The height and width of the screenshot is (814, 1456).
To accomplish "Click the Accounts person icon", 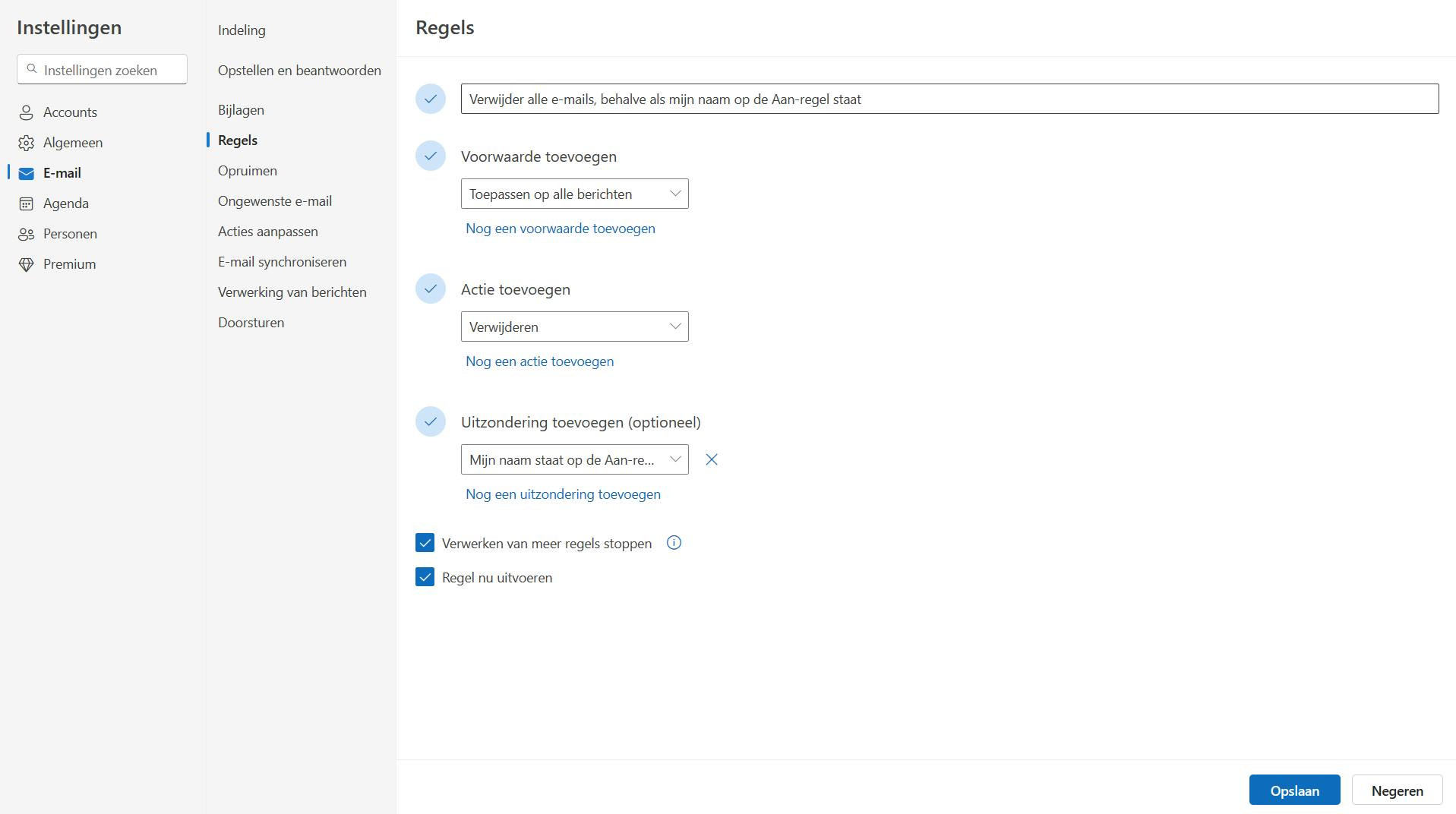I will tap(27, 112).
